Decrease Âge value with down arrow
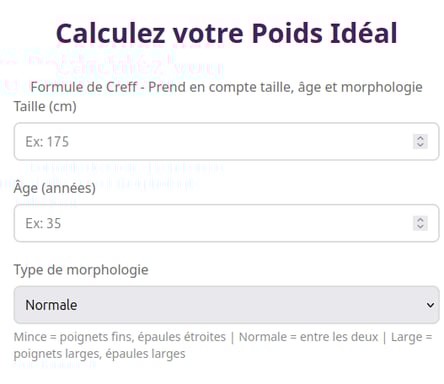This screenshot has width=444, height=384. tap(420, 227)
